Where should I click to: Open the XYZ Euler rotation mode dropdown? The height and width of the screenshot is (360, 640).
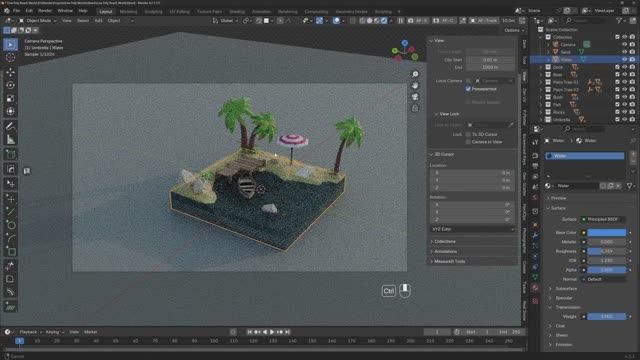click(x=472, y=229)
